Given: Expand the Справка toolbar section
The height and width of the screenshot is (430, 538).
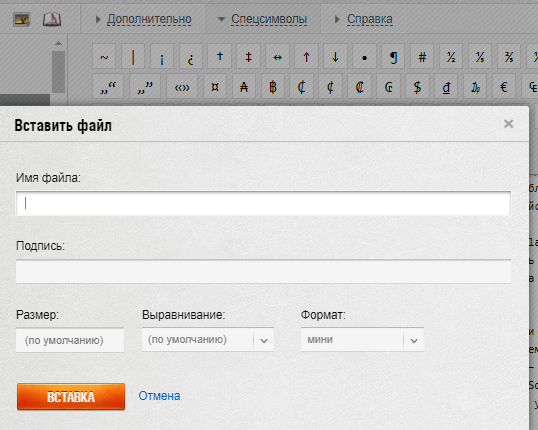Looking at the screenshot, I should click(x=370, y=19).
